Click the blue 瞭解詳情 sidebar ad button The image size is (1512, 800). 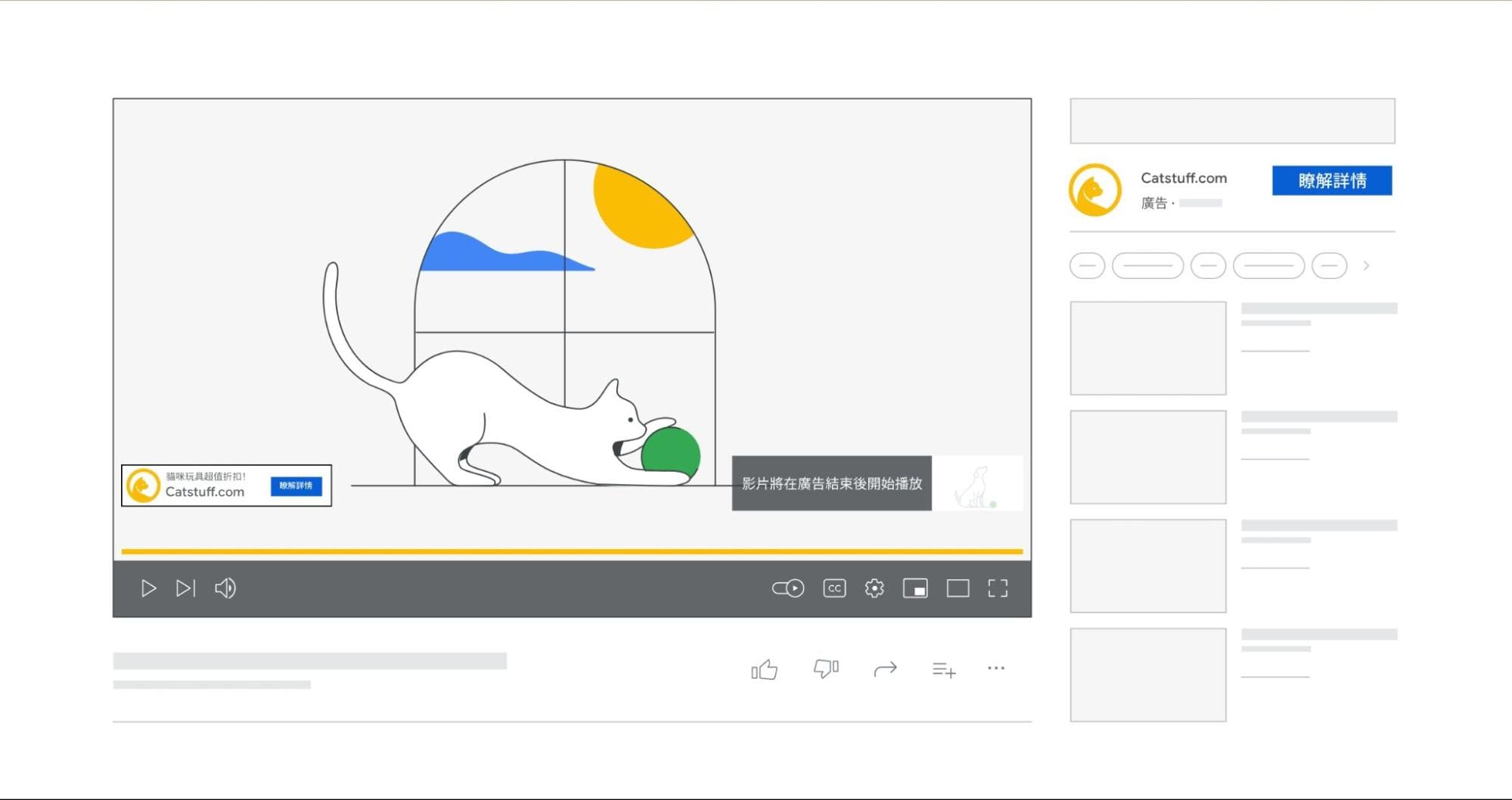click(x=1332, y=181)
